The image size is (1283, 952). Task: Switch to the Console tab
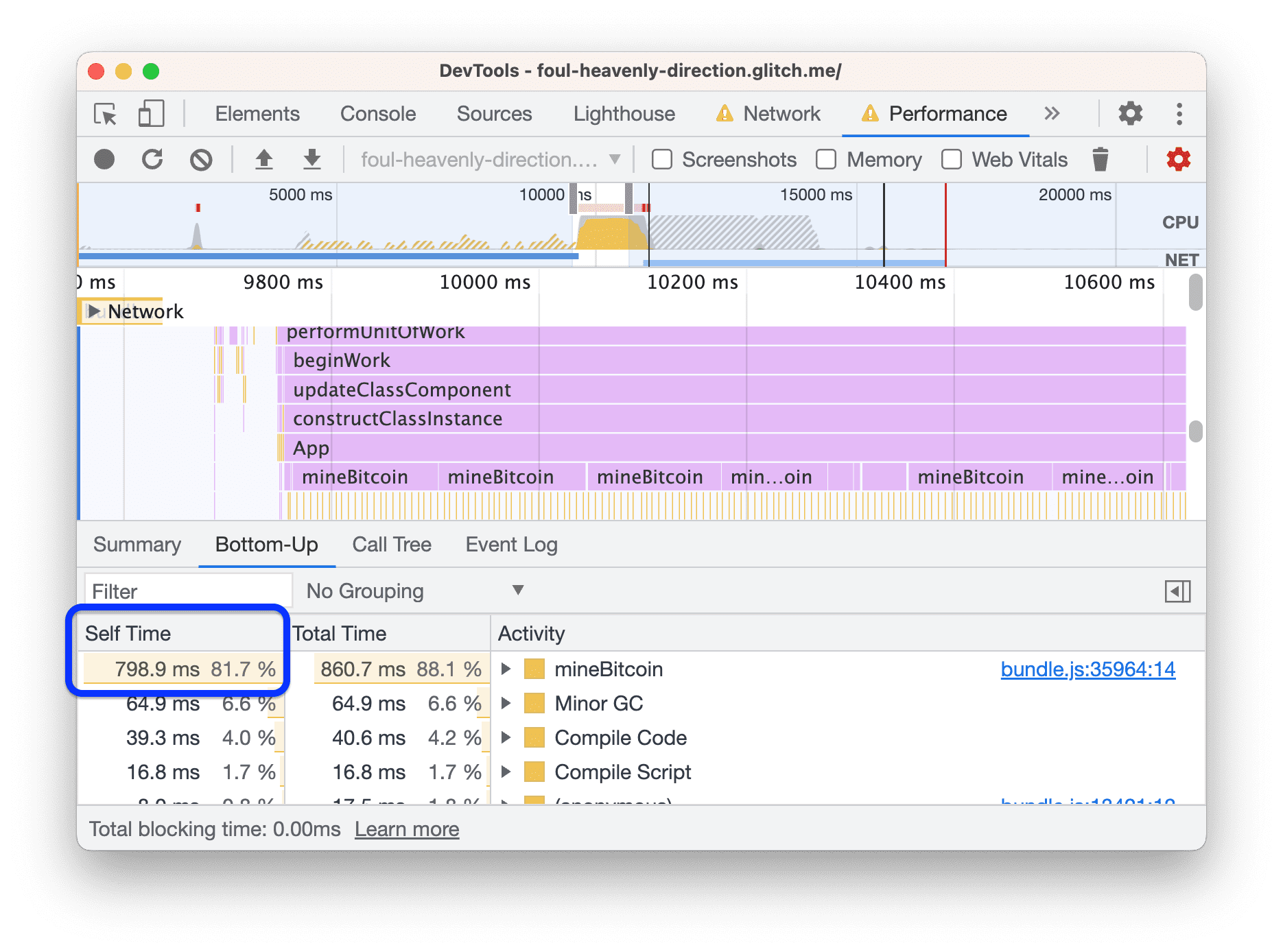point(378,114)
